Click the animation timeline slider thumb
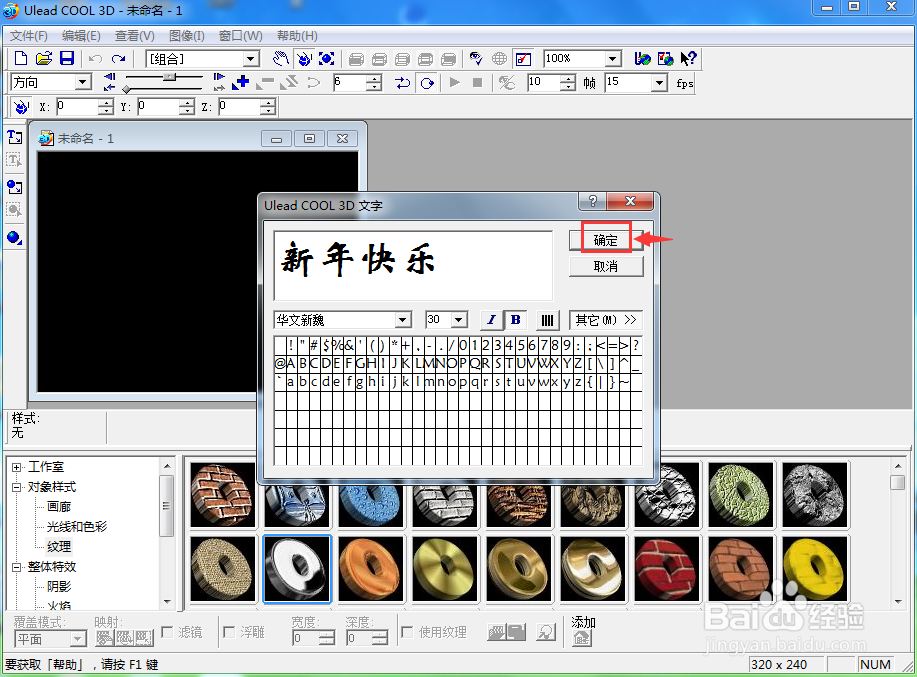This screenshot has height=677, width=917. point(169,77)
